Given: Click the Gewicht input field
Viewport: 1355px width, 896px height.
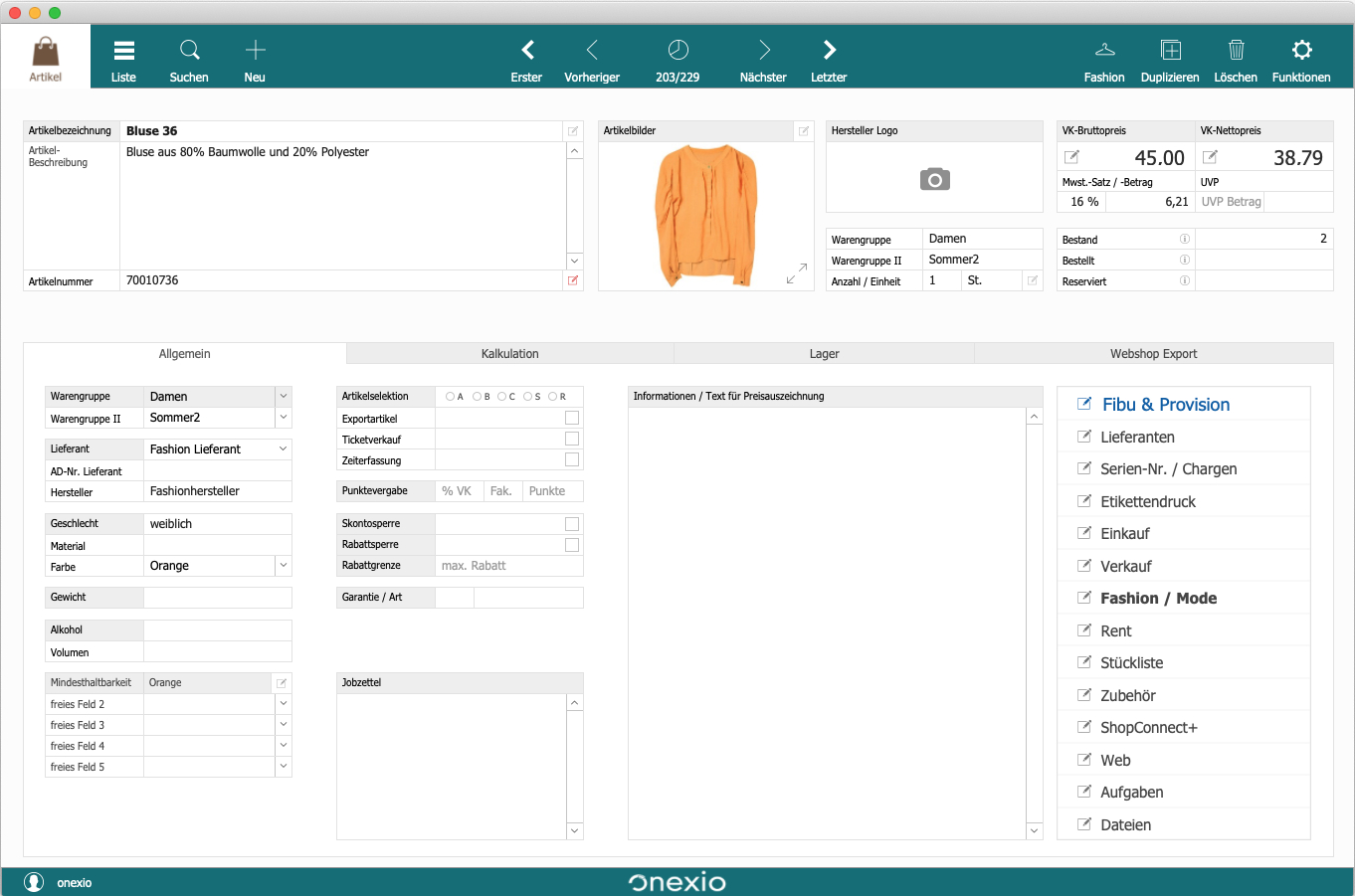Looking at the screenshot, I should (x=218, y=598).
